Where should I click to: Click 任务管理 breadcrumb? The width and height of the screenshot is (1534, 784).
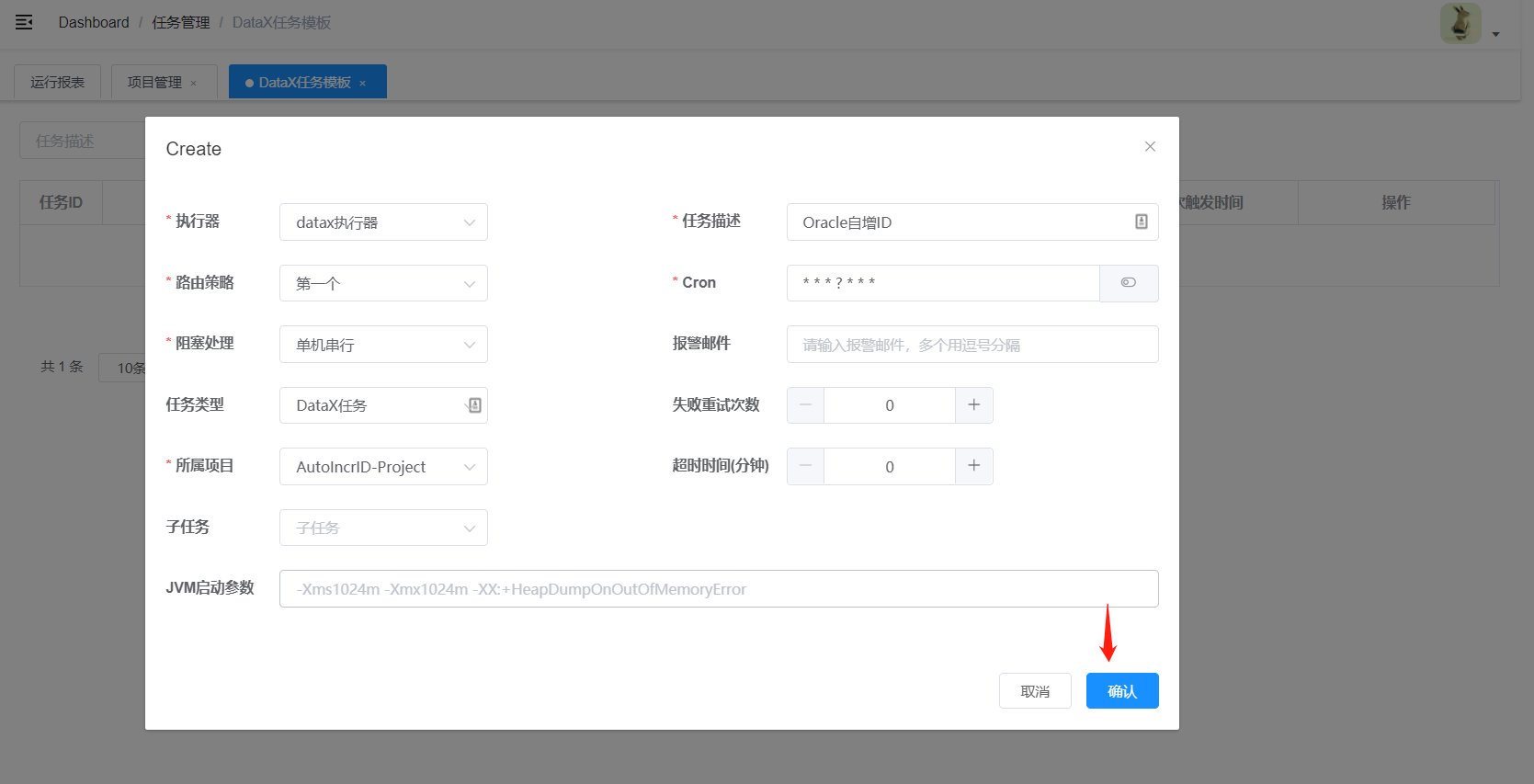point(181,22)
